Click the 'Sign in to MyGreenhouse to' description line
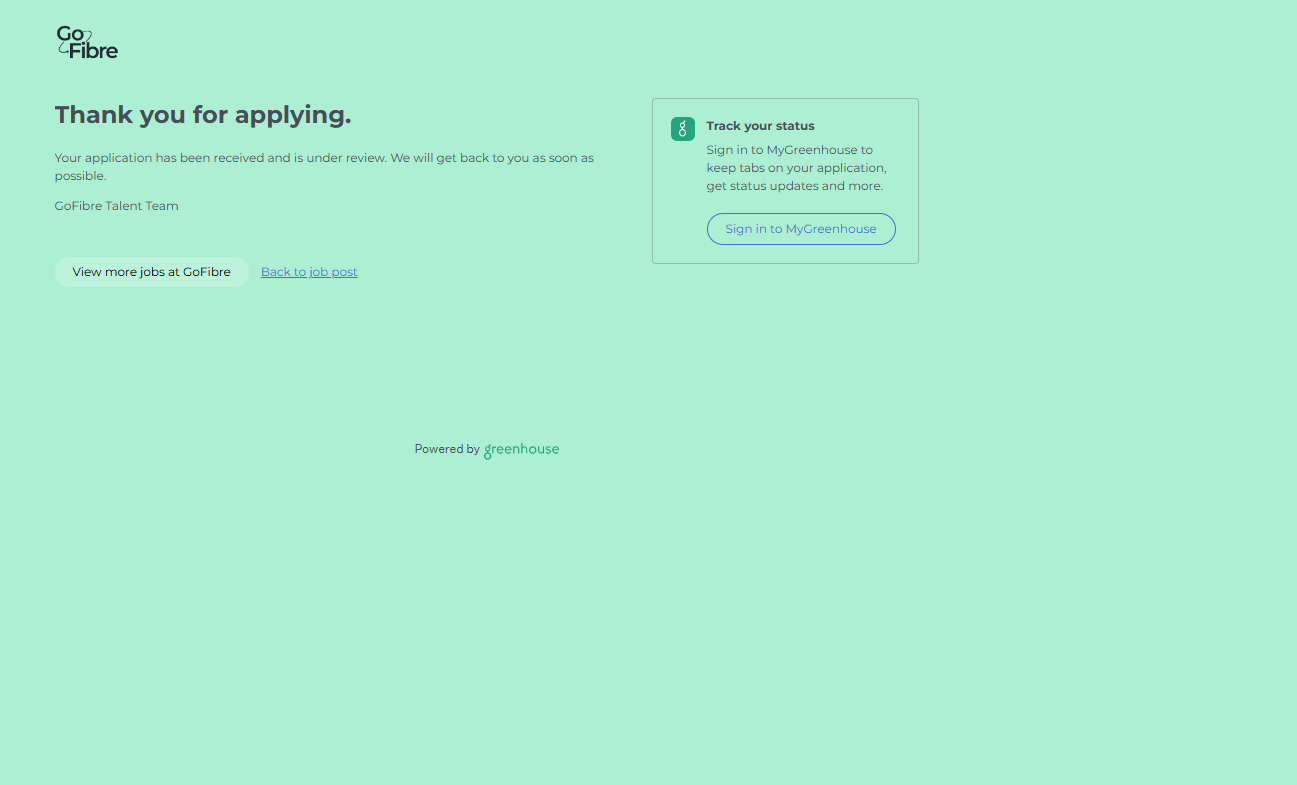This screenshot has width=1297, height=785. point(789,150)
